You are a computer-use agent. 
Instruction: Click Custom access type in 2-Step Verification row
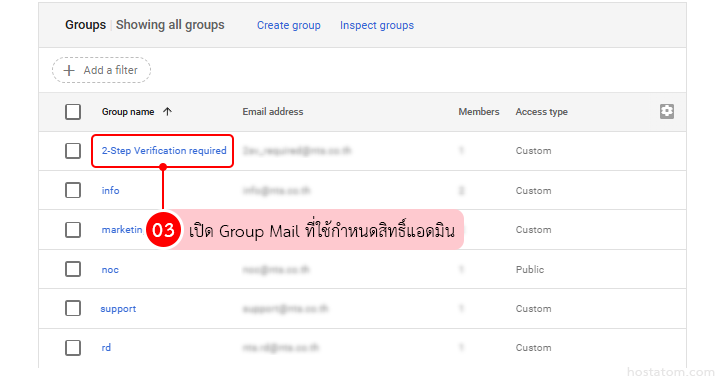click(534, 151)
